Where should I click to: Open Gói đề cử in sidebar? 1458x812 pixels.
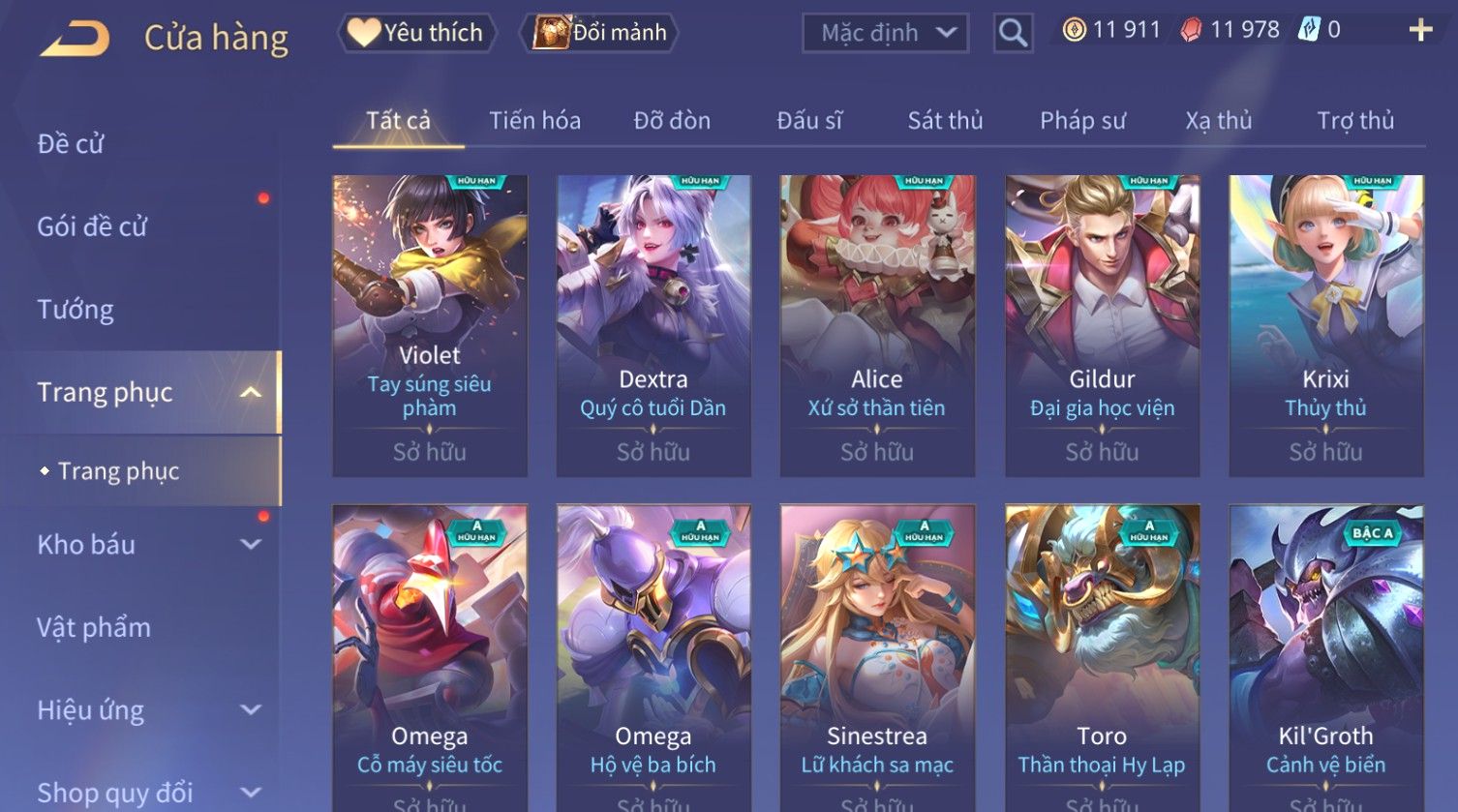coord(92,226)
